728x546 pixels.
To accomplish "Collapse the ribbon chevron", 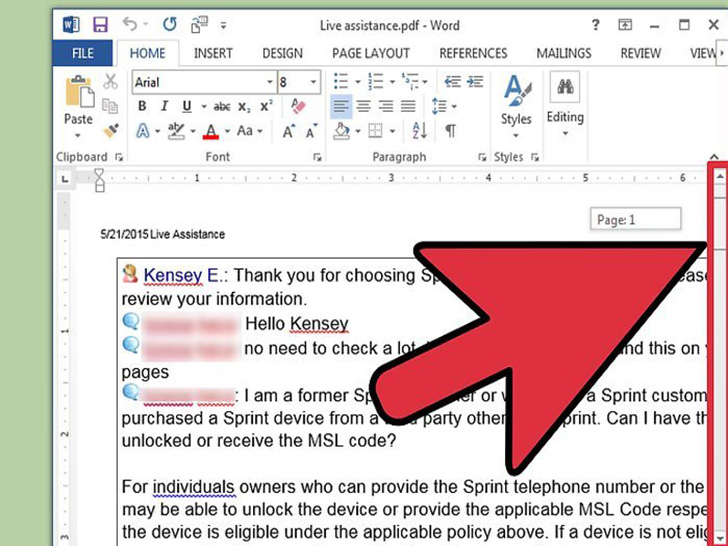I will click(714, 157).
